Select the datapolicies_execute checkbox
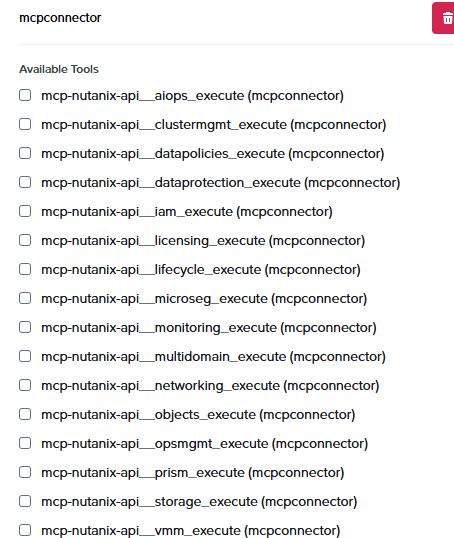The image size is (454, 538). tap(25, 153)
